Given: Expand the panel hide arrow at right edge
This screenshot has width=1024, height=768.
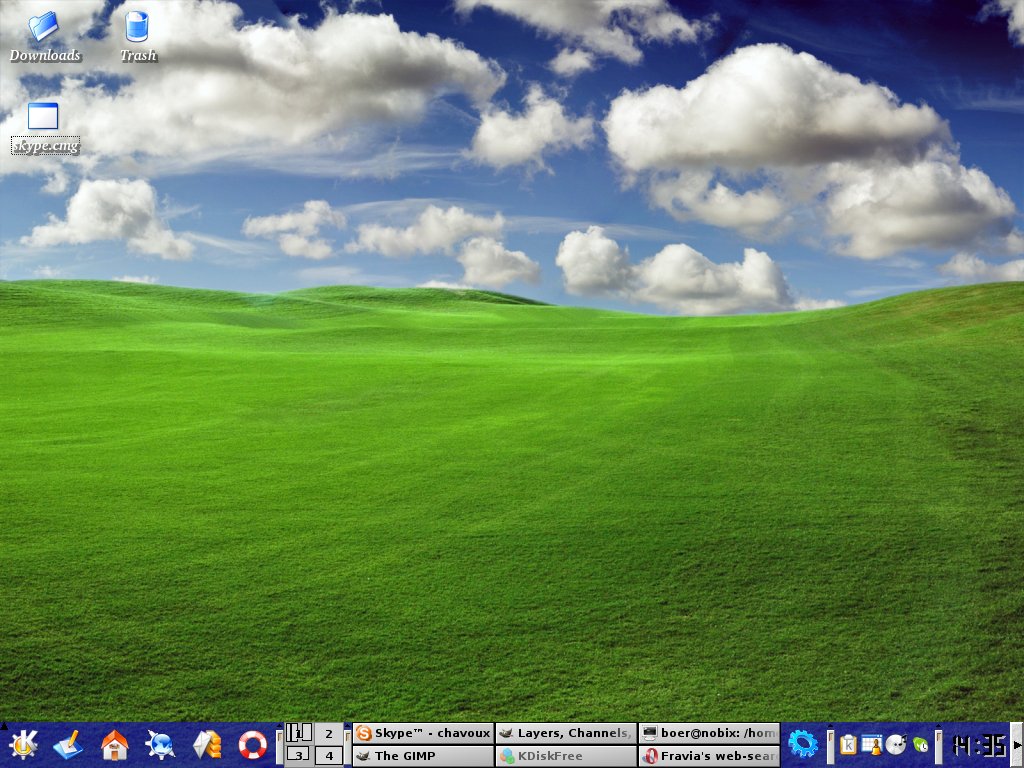Looking at the screenshot, I should tap(1018, 745).
